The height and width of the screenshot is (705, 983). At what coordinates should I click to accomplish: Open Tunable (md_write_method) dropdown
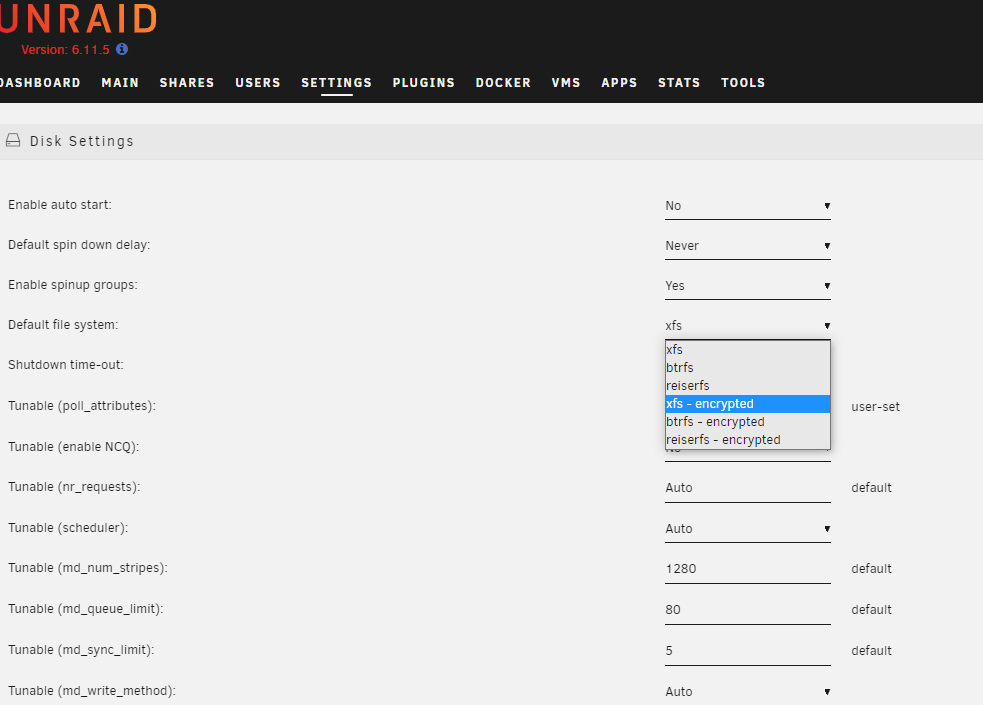[x=748, y=692]
